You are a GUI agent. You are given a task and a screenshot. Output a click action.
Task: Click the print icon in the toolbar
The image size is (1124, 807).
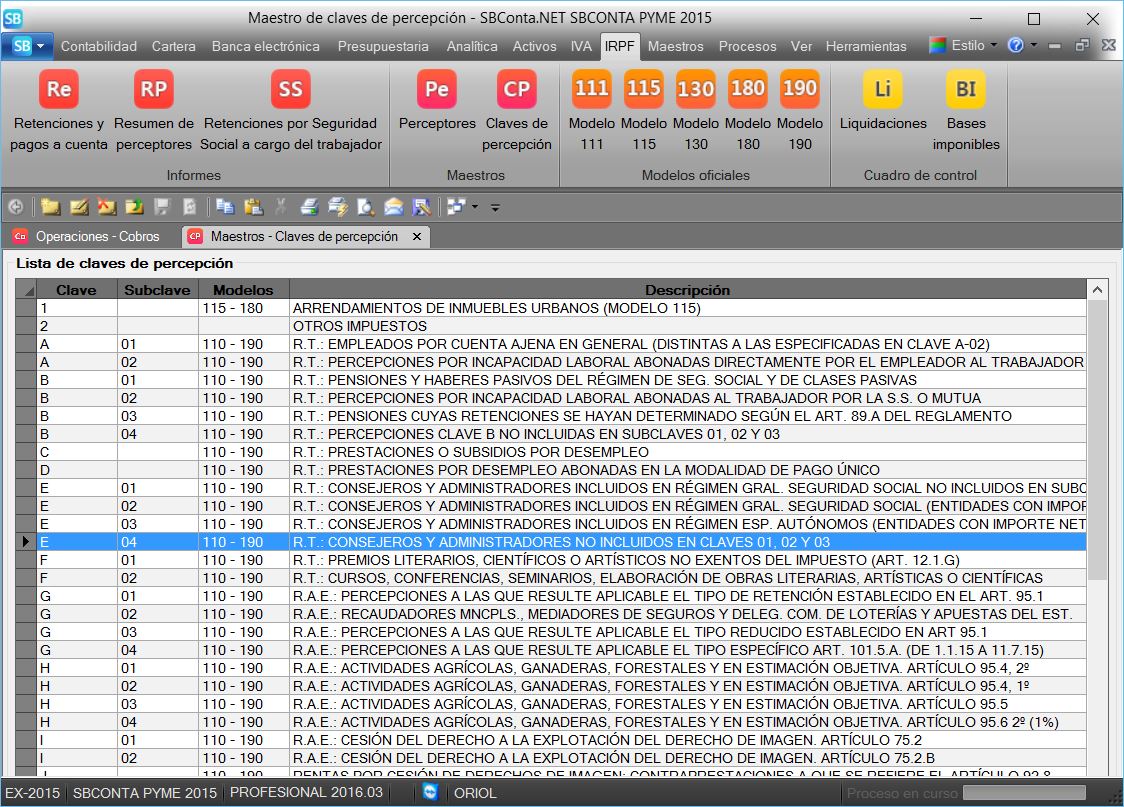[x=310, y=207]
